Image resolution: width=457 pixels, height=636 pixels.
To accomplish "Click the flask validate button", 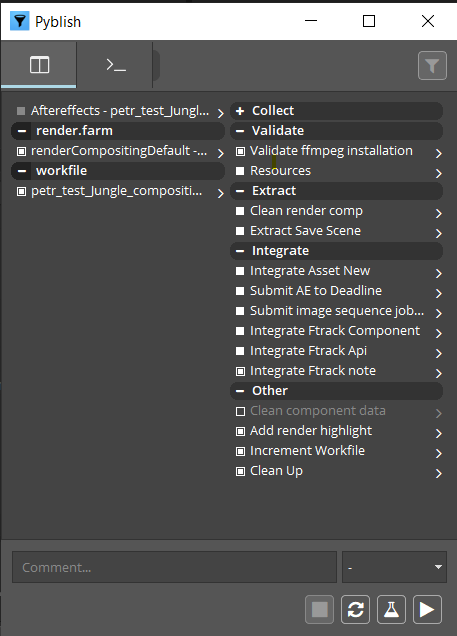I will point(391,609).
